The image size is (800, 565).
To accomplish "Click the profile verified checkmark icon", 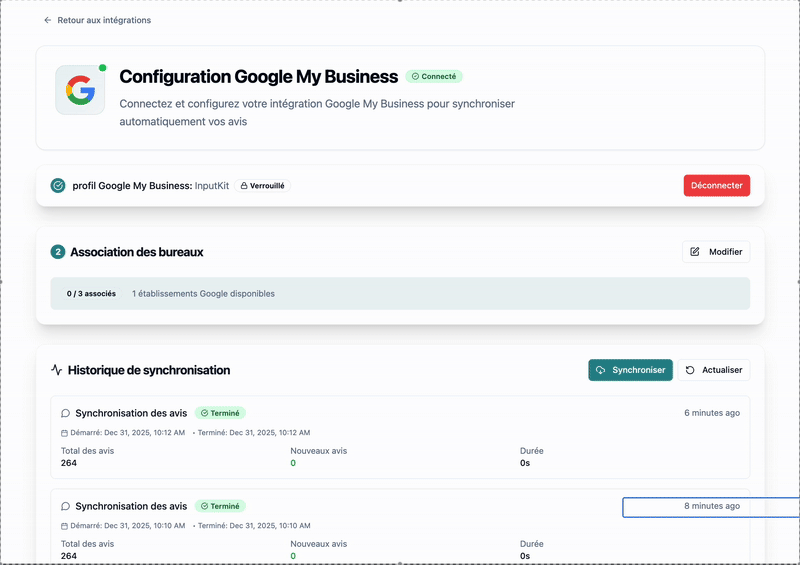I will 58,185.
